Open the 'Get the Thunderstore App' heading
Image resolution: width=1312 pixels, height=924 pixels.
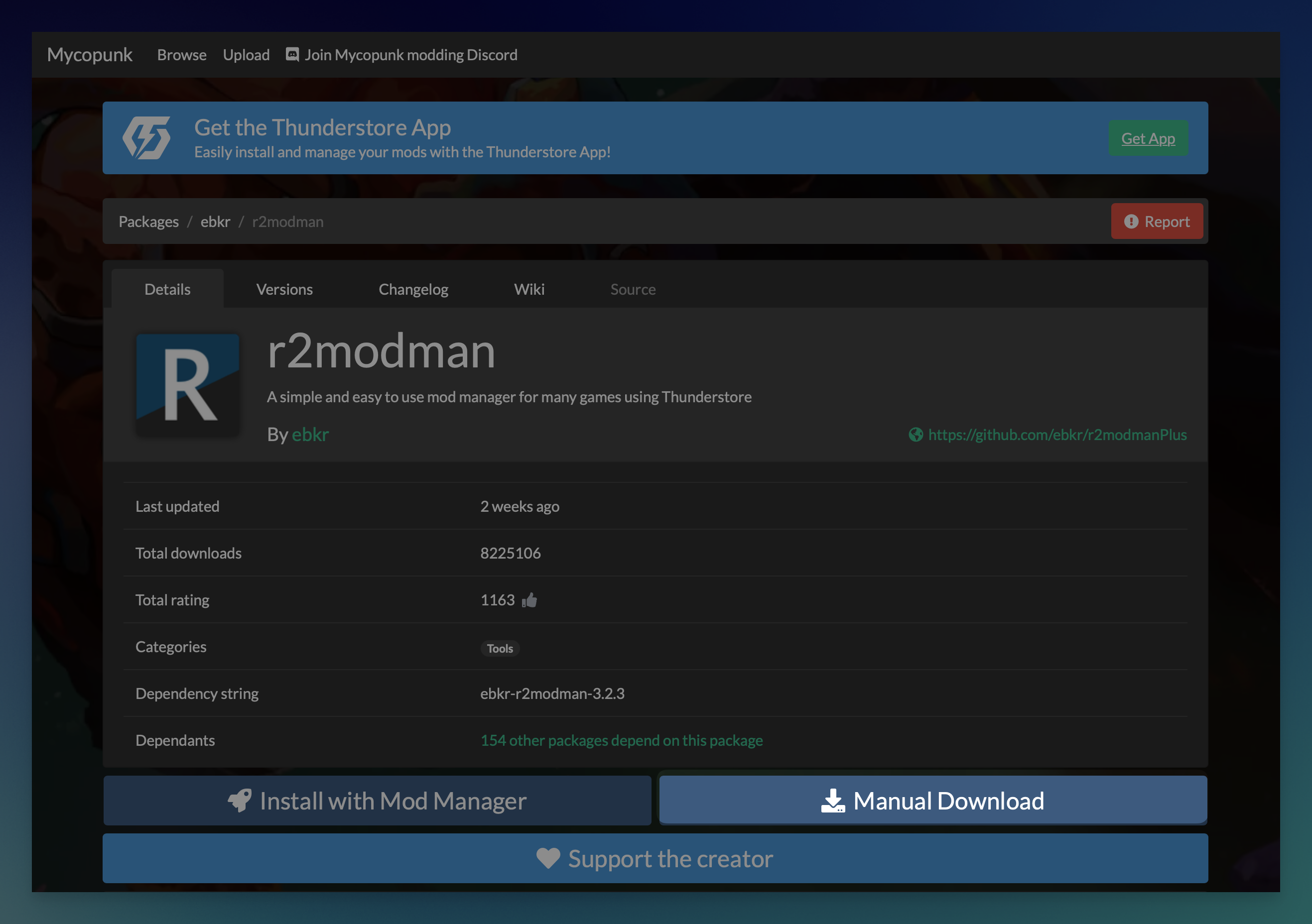point(322,127)
